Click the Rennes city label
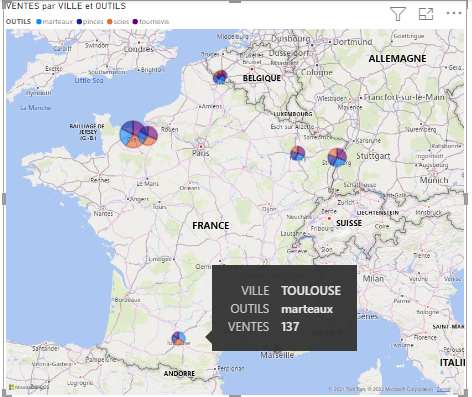Image resolution: width=472 pixels, height=397 pixels. pyautogui.click(x=100, y=180)
